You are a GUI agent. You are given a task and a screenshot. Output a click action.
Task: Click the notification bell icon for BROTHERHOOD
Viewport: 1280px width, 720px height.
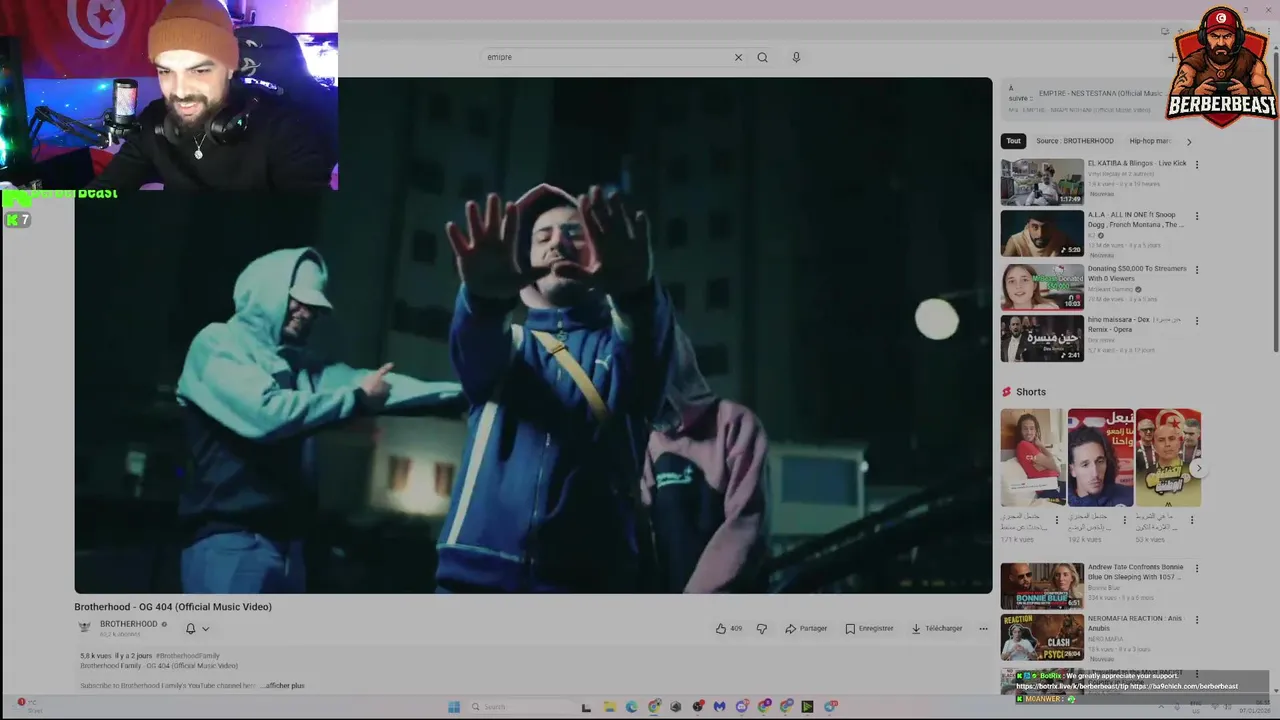[x=190, y=629]
